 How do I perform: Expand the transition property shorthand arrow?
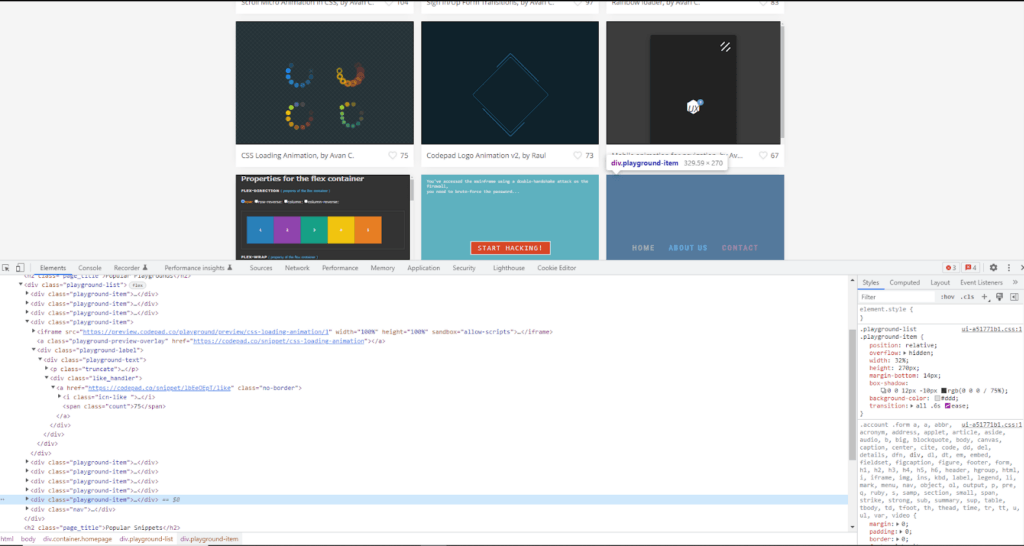click(x=912, y=406)
